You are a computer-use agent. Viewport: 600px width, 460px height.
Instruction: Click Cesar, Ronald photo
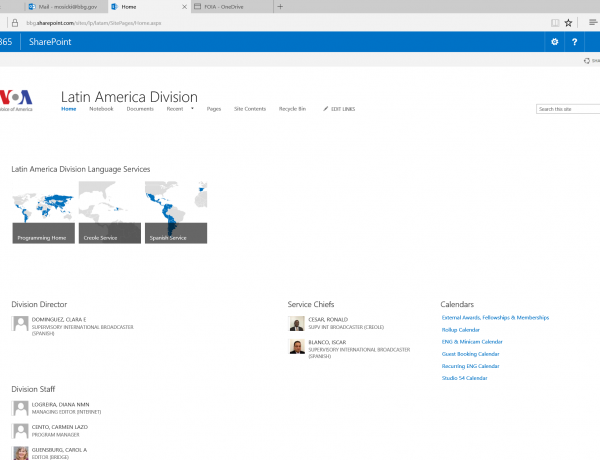pos(297,324)
